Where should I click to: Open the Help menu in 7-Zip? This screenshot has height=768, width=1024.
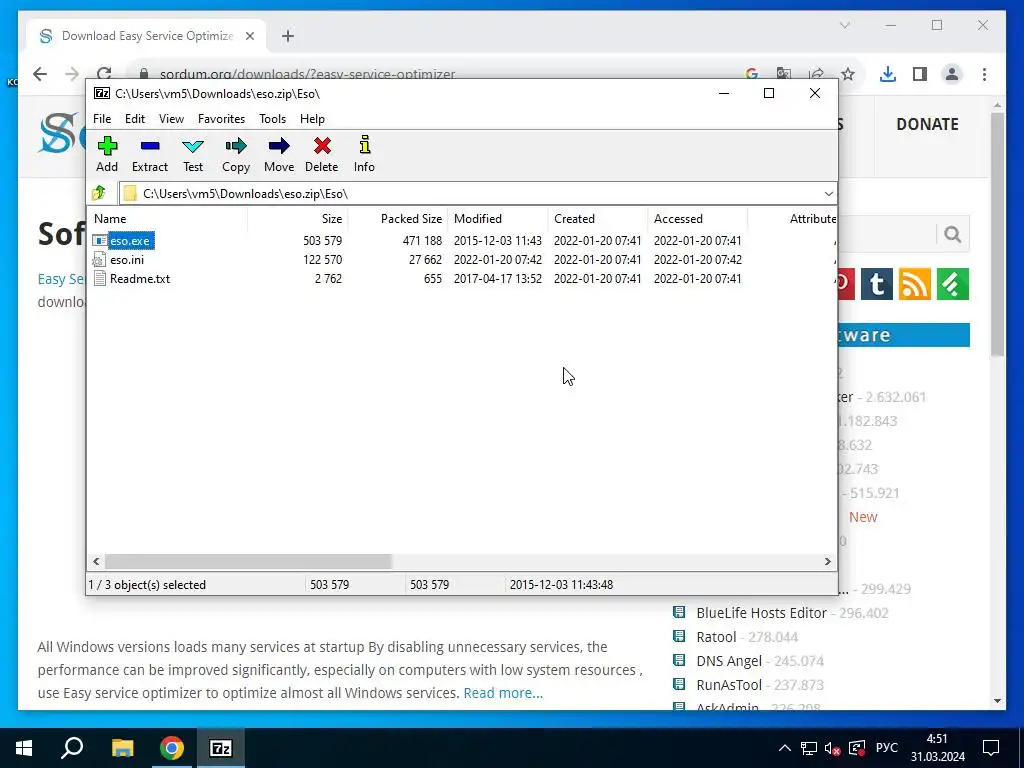(312, 119)
